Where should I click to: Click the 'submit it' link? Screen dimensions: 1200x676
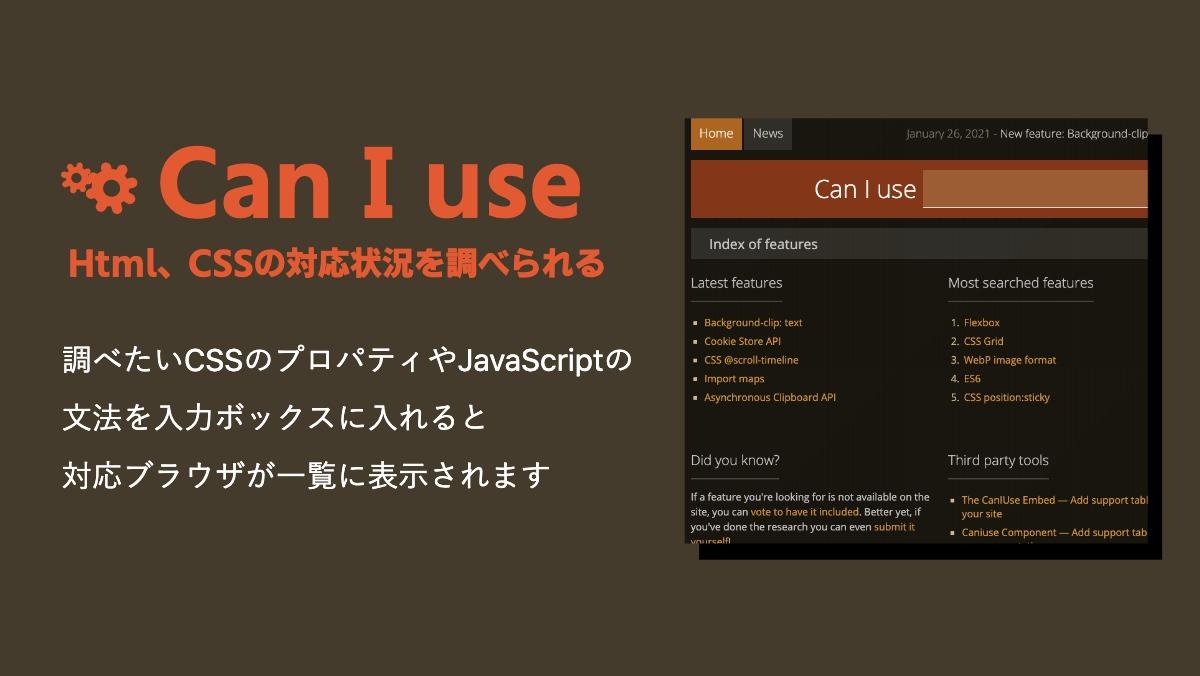tap(894, 526)
